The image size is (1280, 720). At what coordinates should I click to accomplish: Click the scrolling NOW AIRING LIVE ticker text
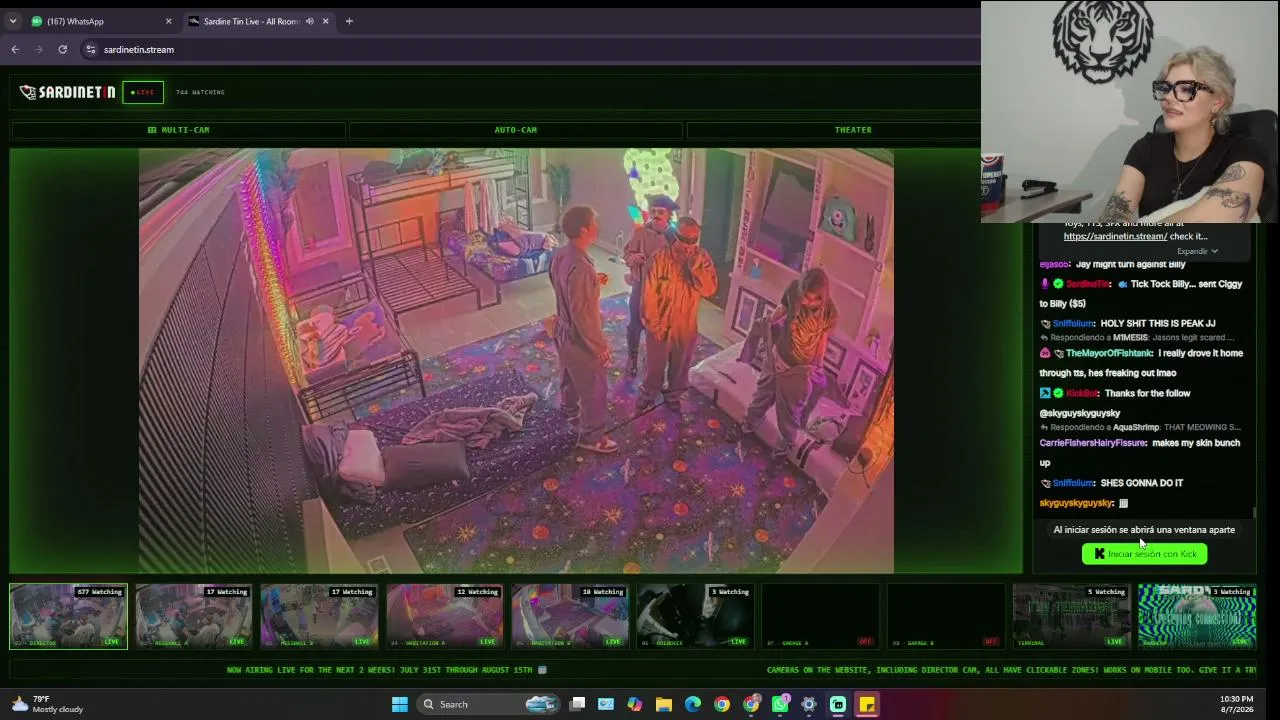pos(387,670)
